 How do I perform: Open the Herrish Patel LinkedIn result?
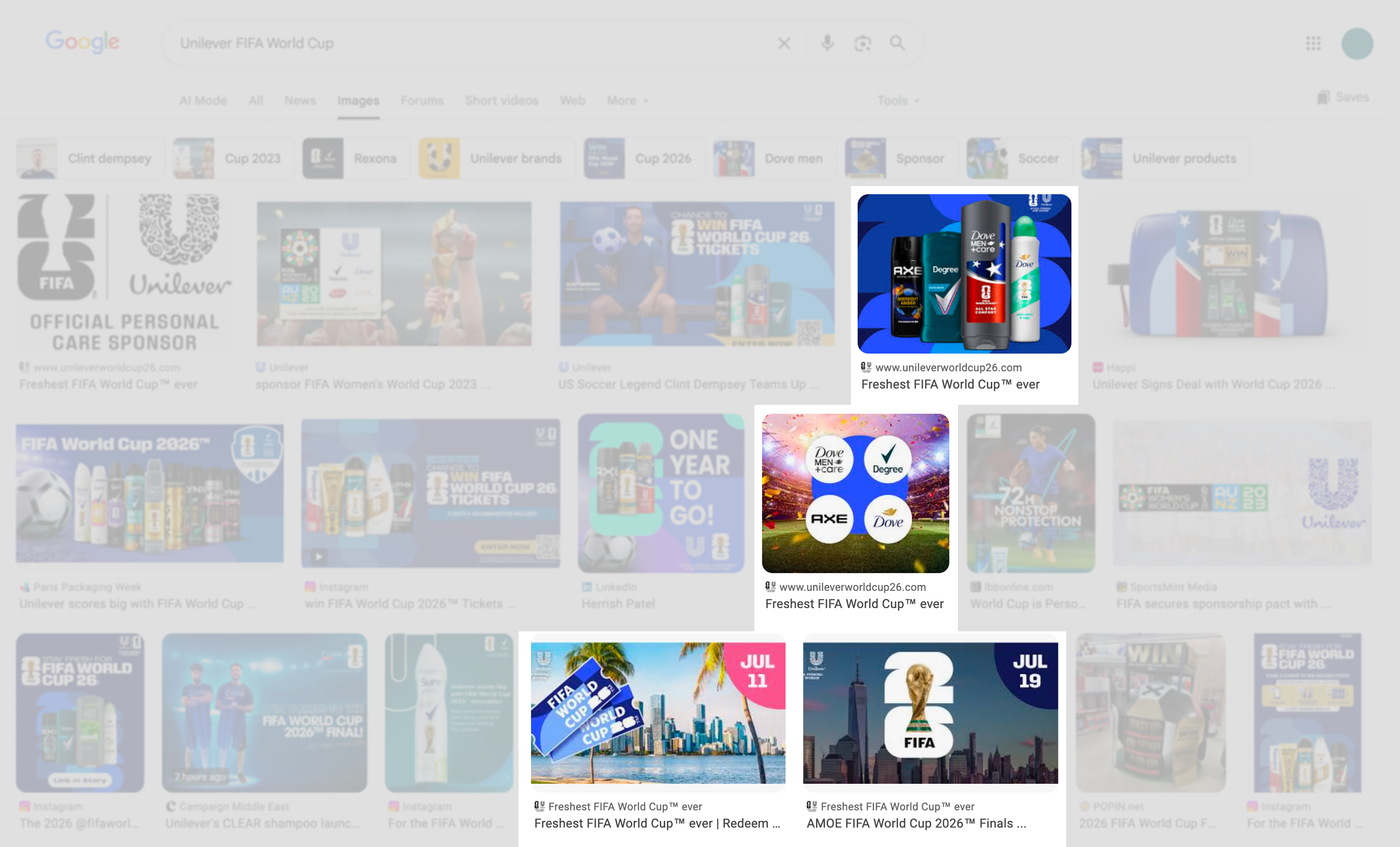coord(618,604)
